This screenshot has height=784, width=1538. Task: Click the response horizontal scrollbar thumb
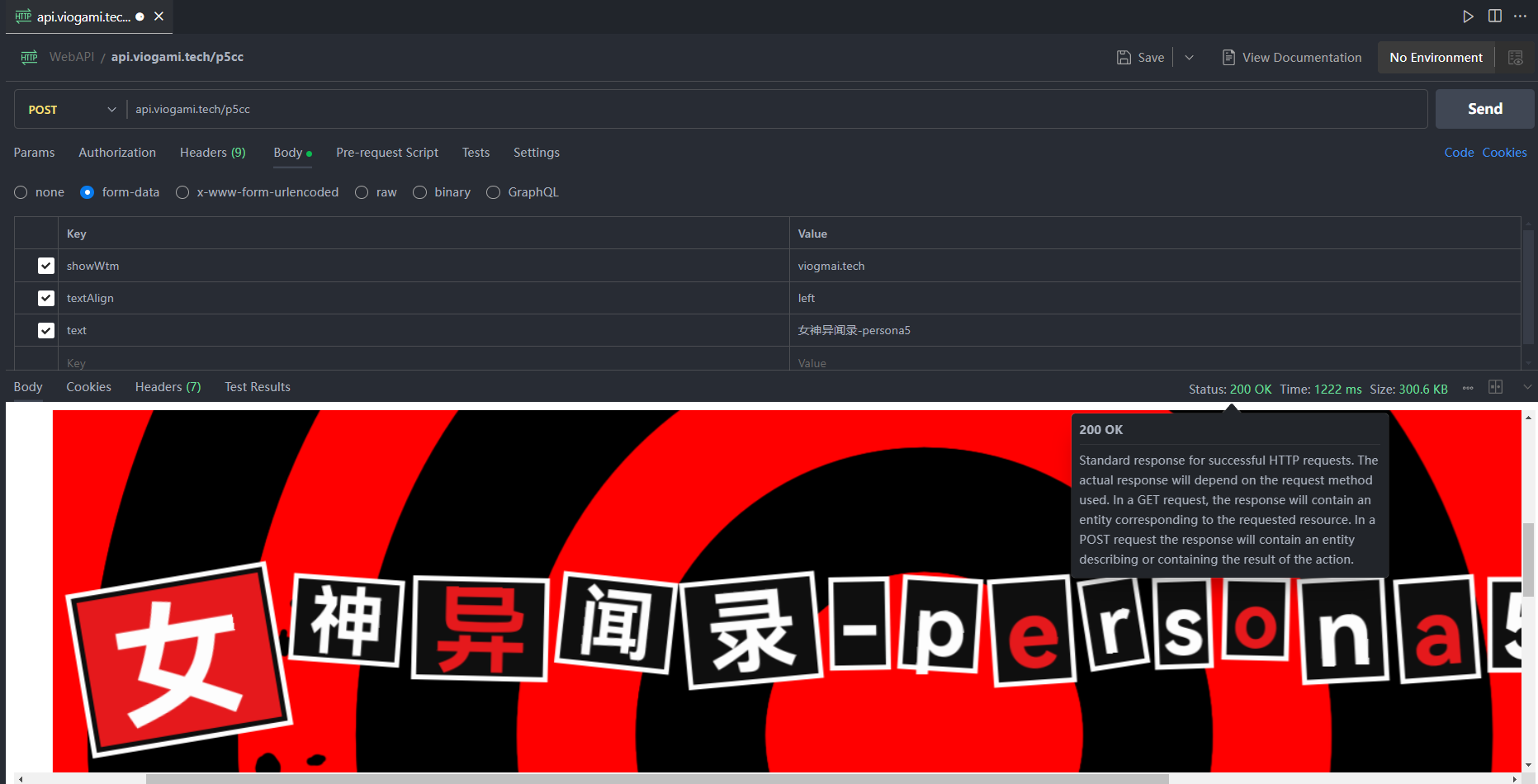point(657,778)
